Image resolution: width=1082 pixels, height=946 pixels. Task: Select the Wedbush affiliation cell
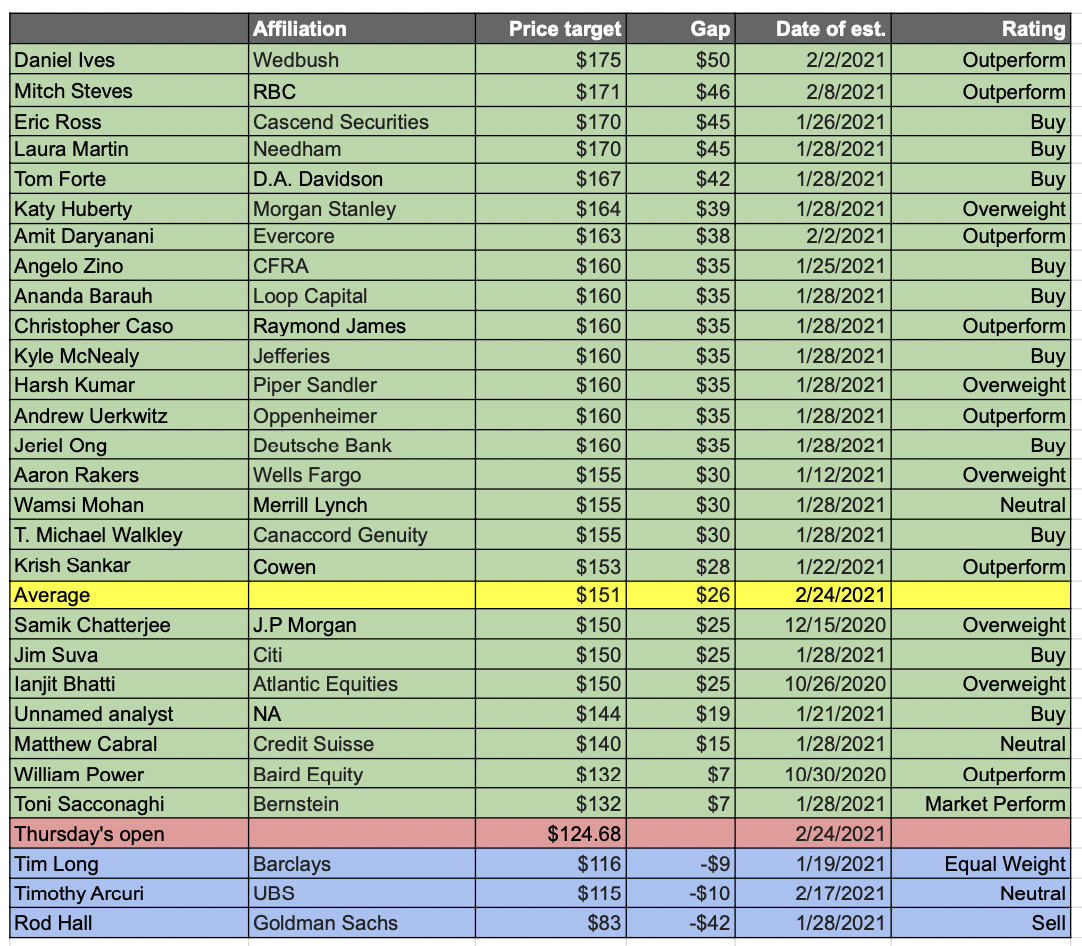point(362,59)
